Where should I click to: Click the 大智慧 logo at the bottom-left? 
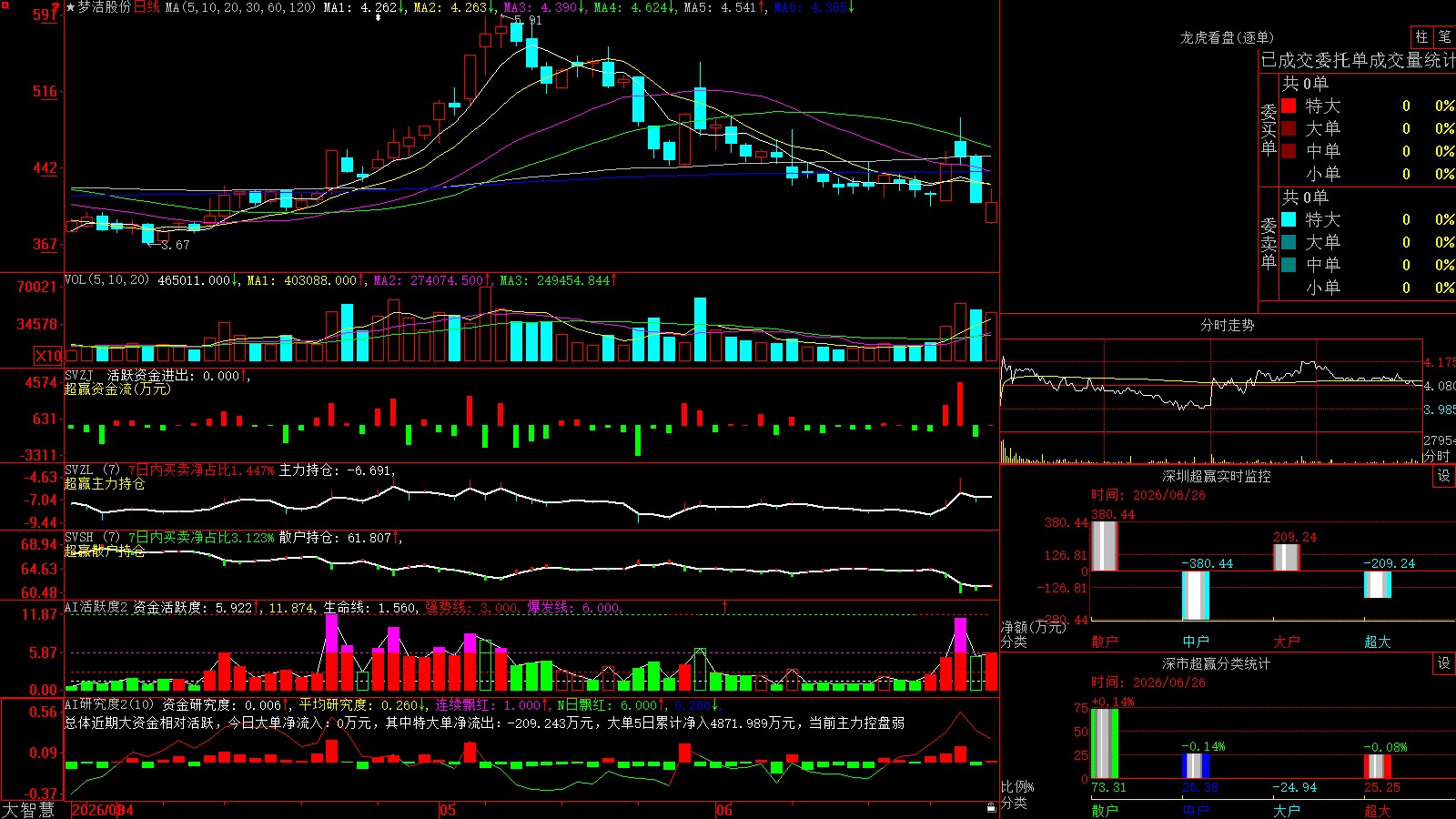pyautogui.click(x=28, y=810)
